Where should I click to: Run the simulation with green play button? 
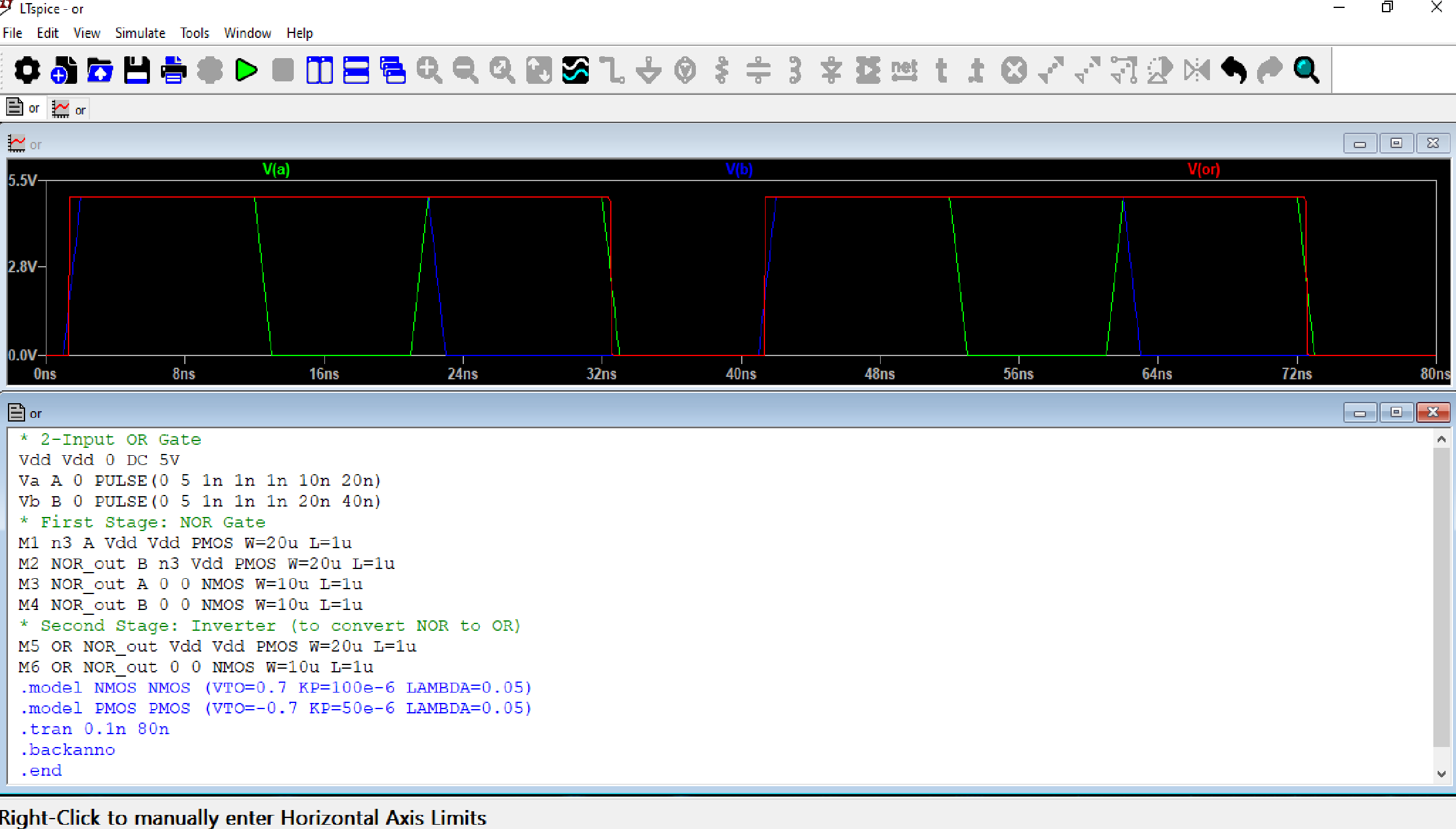(x=246, y=70)
